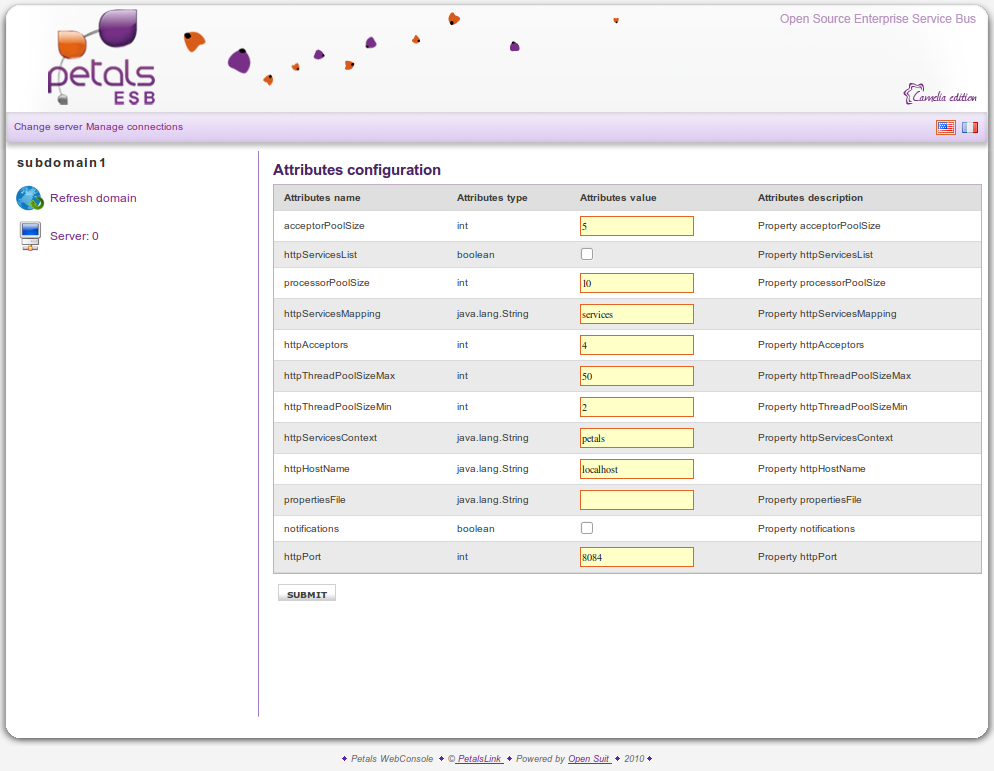Open the Refresh domain link
The image size is (994, 771).
click(93, 198)
